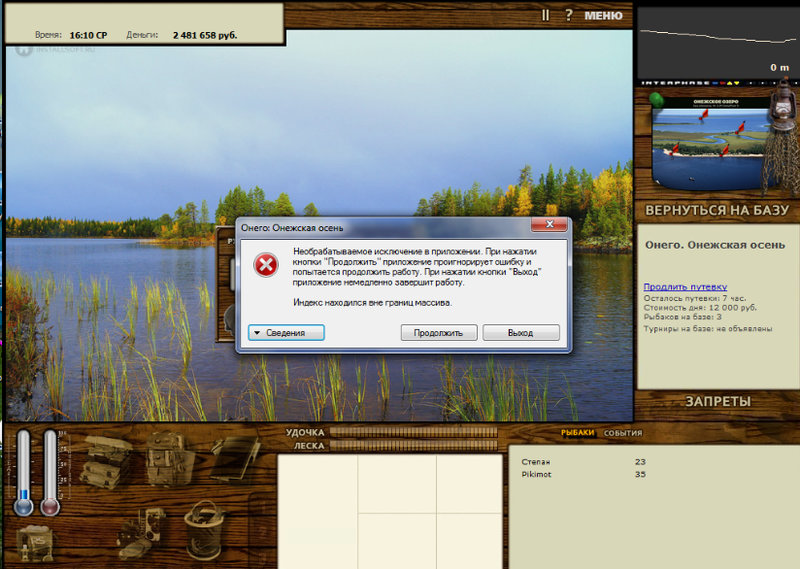Screen dimensions: 800x569
Task: Click ВЕРНУТЬСЯ НА БАЗУ to return to base
Action: (x=717, y=210)
